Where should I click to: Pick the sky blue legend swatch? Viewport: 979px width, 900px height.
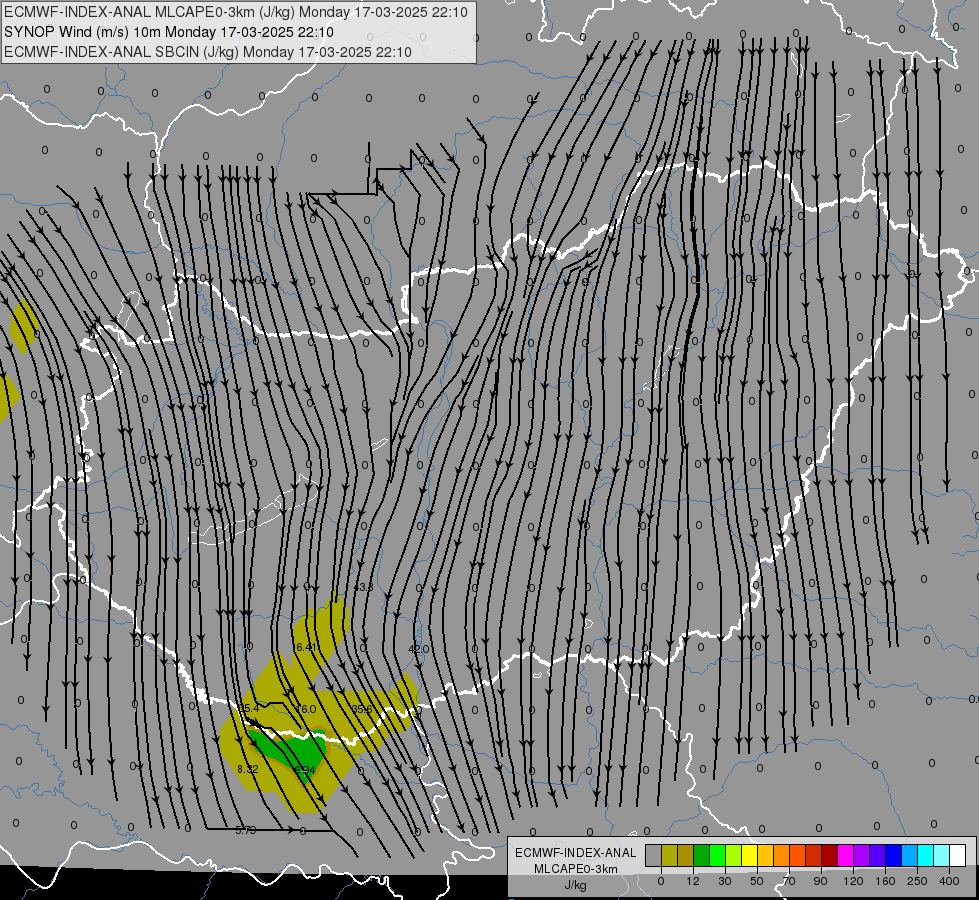(x=910, y=855)
